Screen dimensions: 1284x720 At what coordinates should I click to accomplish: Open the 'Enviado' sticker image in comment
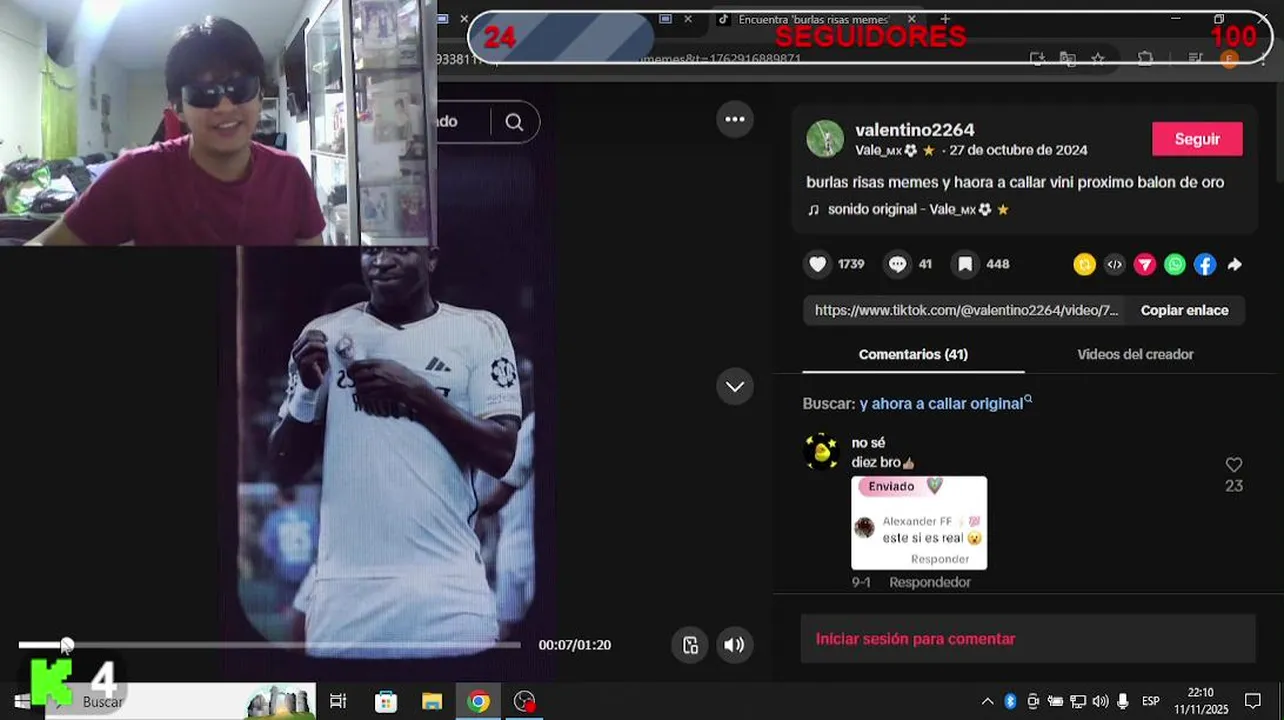pos(919,523)
